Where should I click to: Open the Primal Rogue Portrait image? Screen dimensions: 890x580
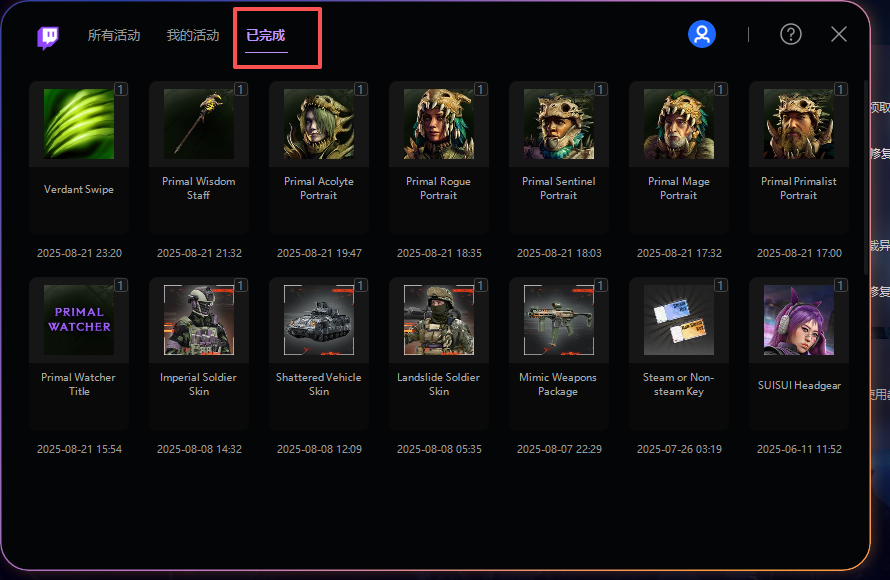[439, 124]
